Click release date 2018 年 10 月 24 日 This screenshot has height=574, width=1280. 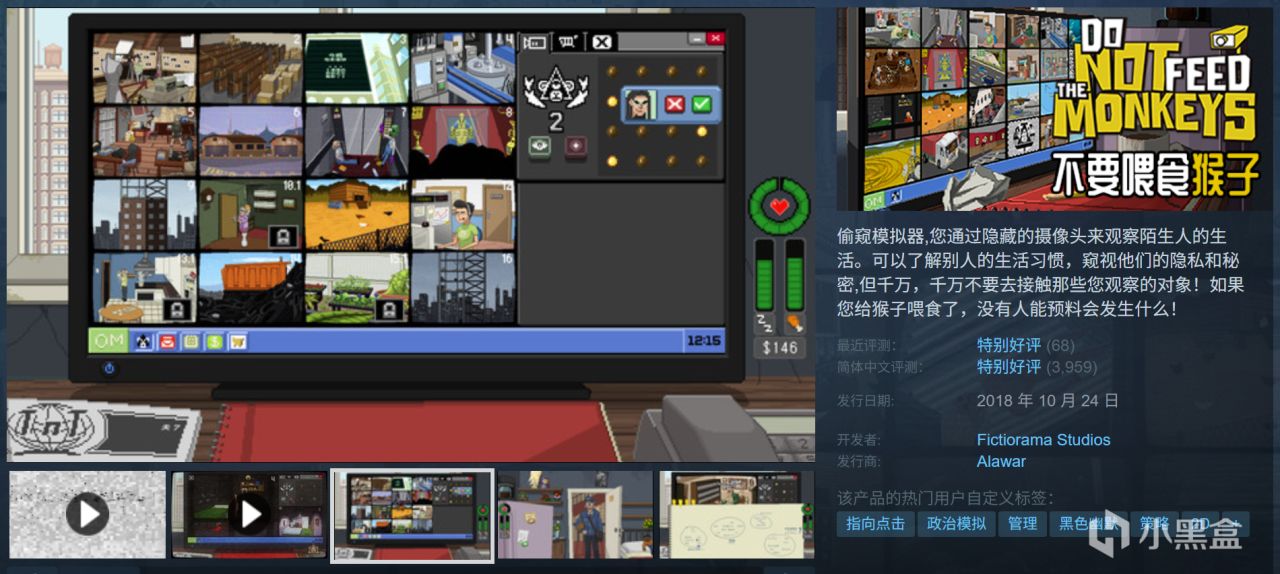[x=1047, y=400]
